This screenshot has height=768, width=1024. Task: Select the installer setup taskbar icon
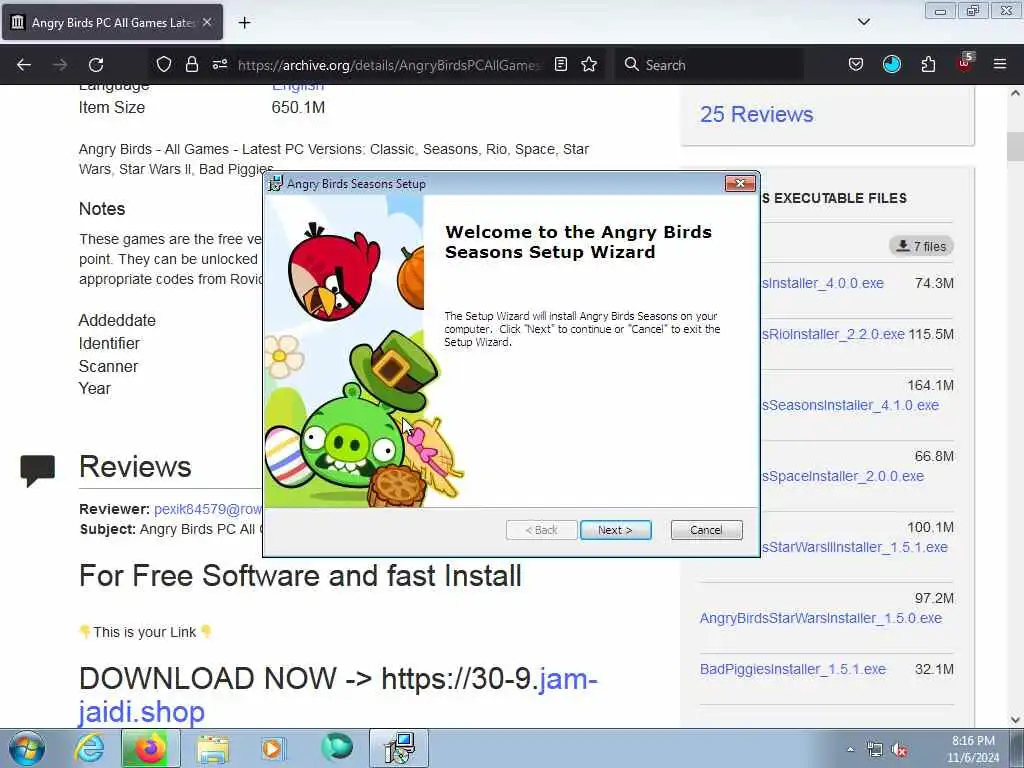click(399, 748)
